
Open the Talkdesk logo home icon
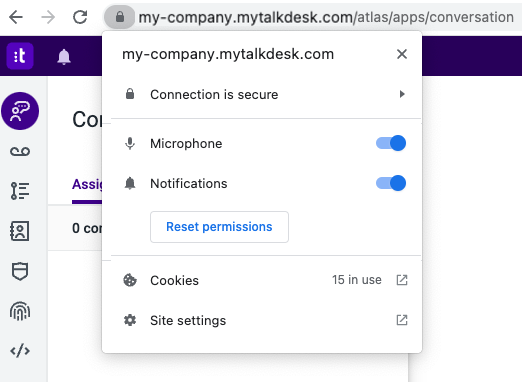pyautogui.click(x=20, y=56)
